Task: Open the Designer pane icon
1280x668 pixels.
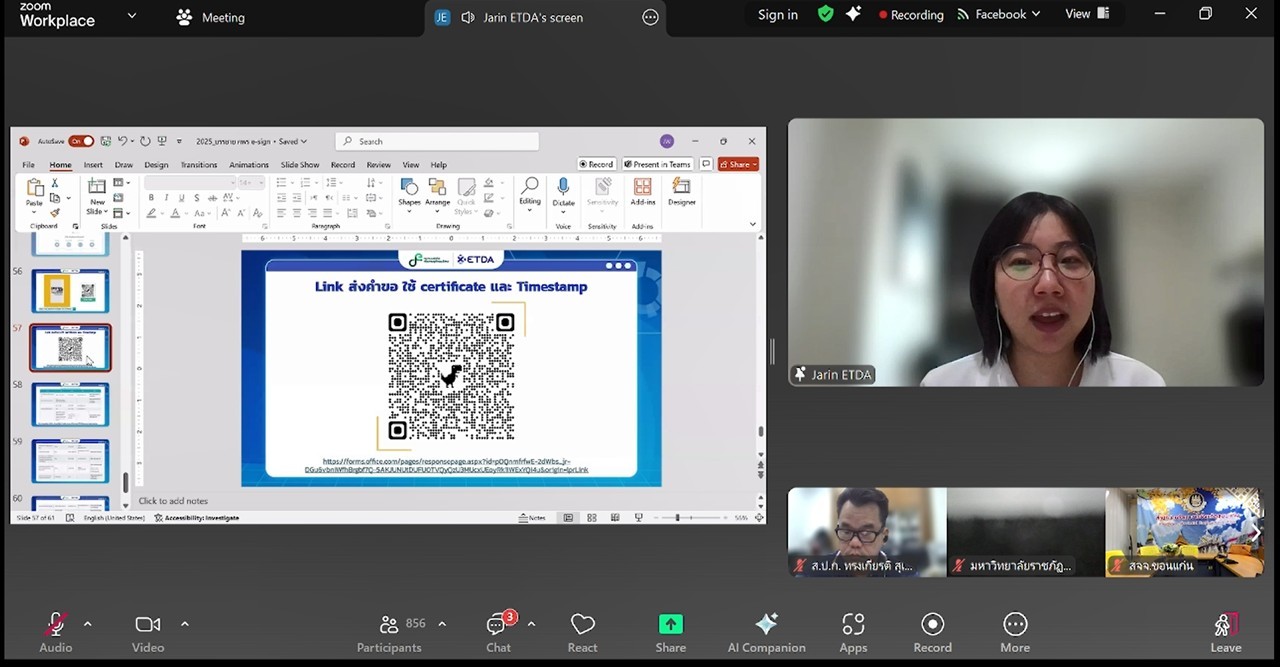Action: point(682,187)
